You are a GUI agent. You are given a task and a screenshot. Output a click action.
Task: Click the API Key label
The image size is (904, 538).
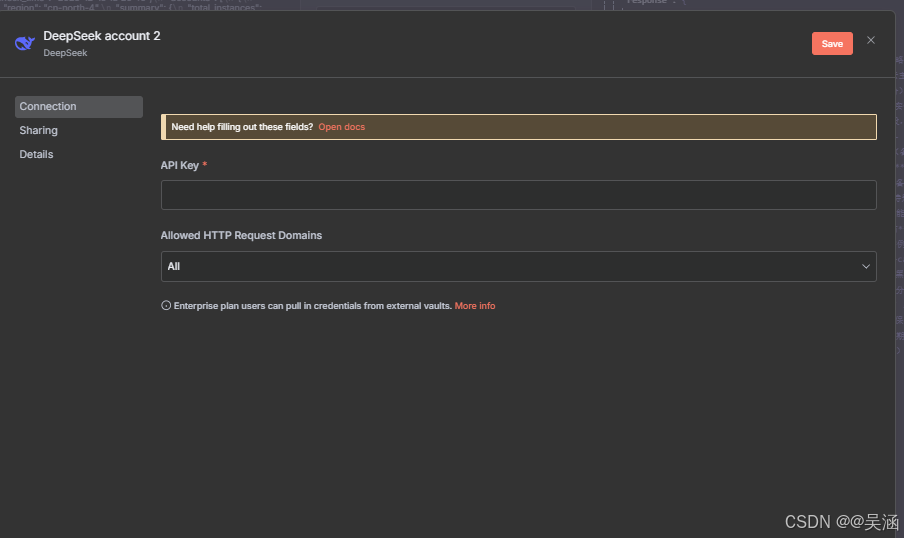(179, 165)
